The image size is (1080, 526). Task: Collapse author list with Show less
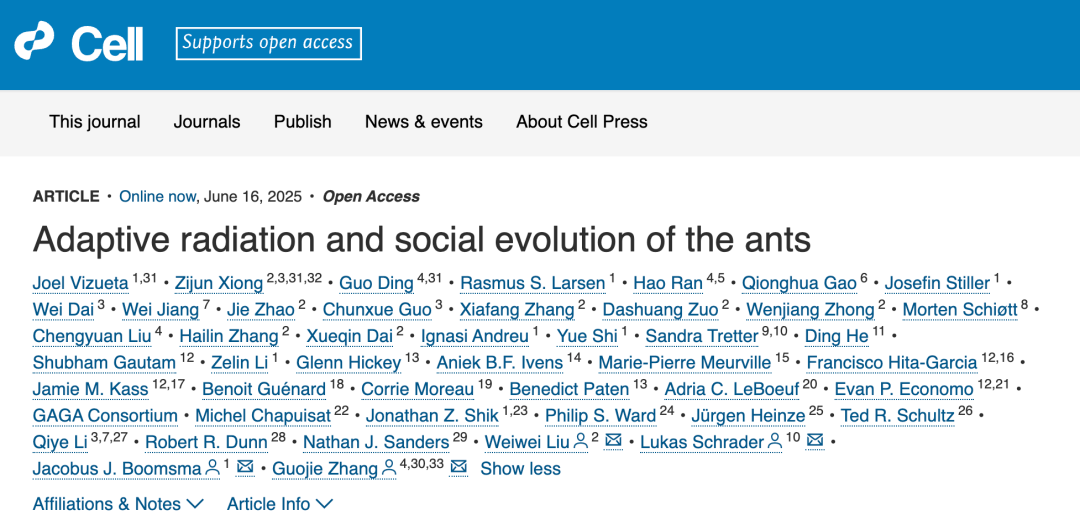point(520,468)
